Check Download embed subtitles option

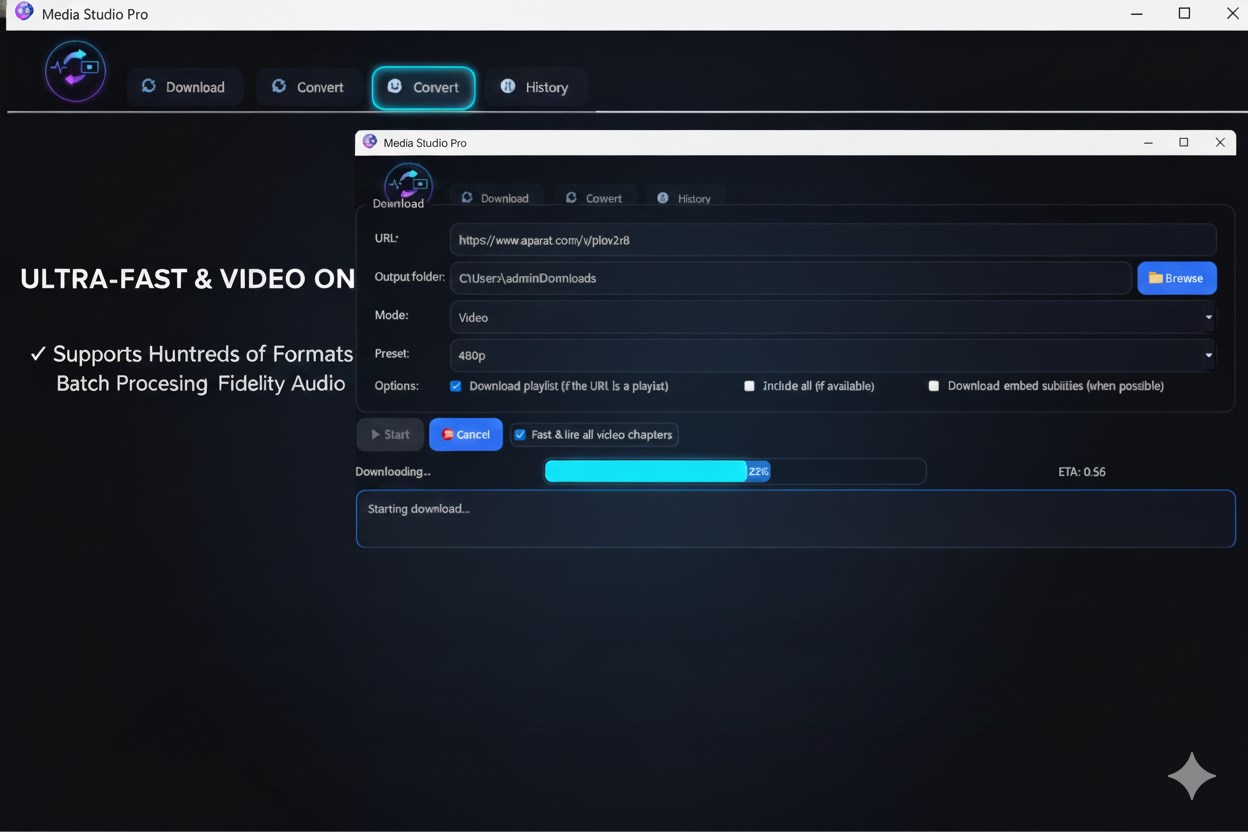click(x=933, y=385)
